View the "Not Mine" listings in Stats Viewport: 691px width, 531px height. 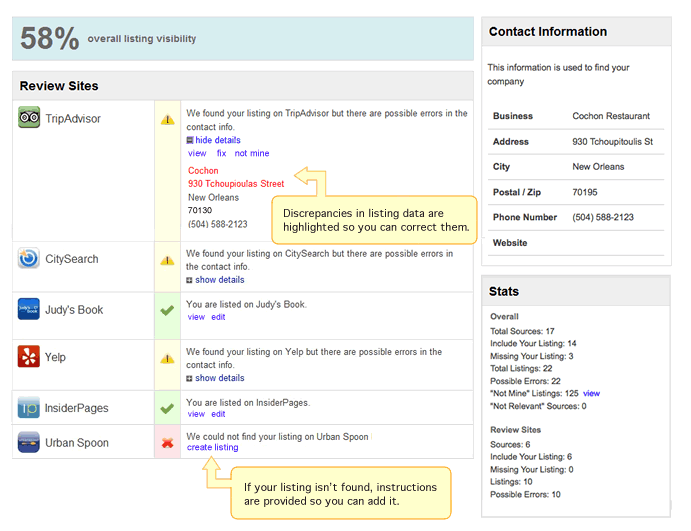pos(591,394)
